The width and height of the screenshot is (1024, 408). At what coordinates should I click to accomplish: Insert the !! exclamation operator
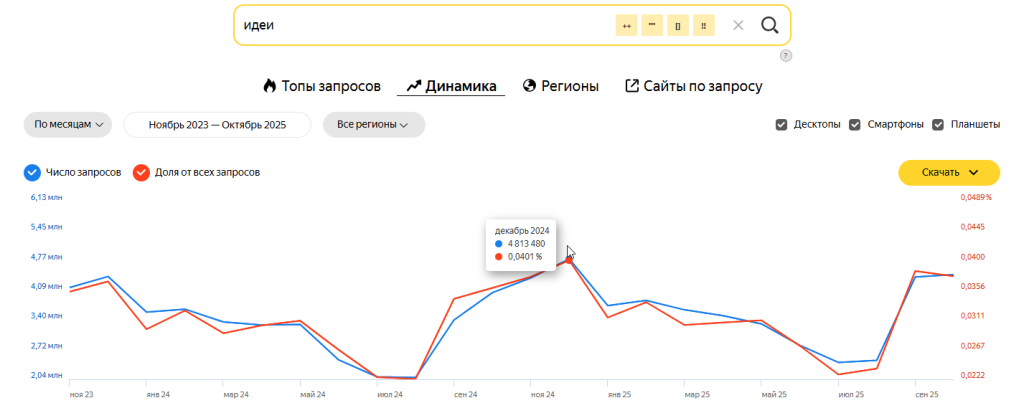(704, 25)
